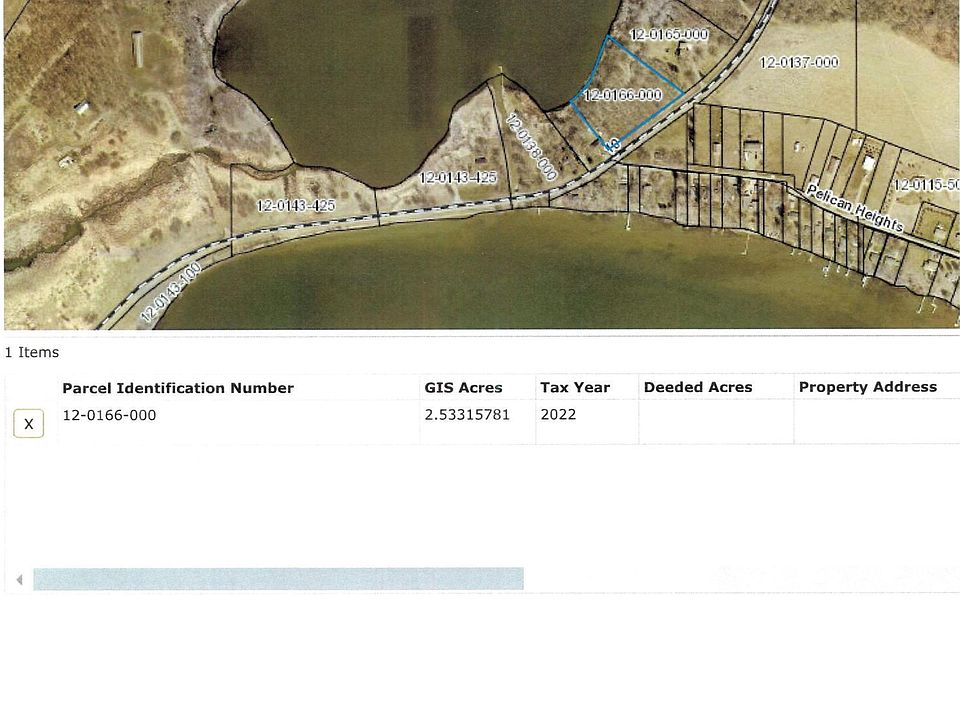Click the highlighted parcel label 12-0166-000 on the map
The image size is (960, 720).
pyautogui.click(x=623, y=95)
